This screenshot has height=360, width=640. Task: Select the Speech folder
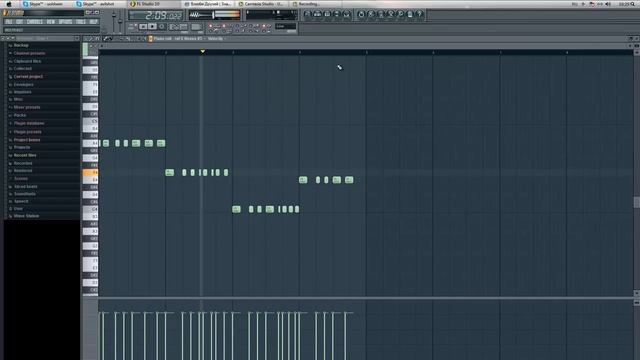[x=21, y=201]
